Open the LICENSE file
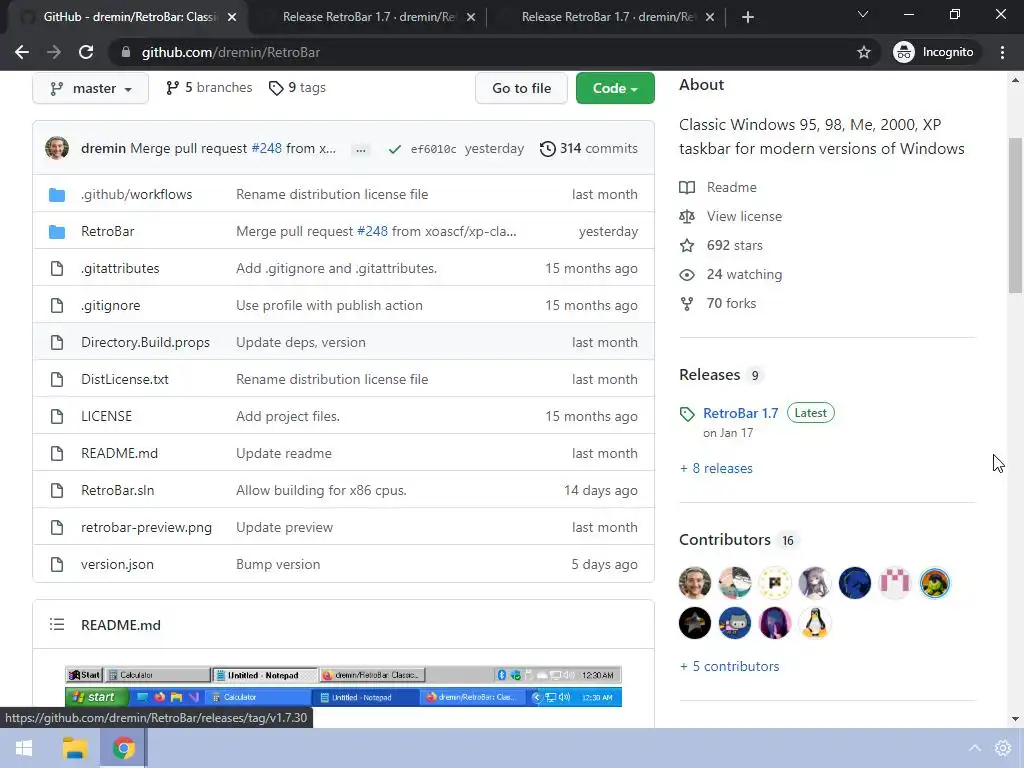The height and width of the screenshot is (768, 1024). 106,416
